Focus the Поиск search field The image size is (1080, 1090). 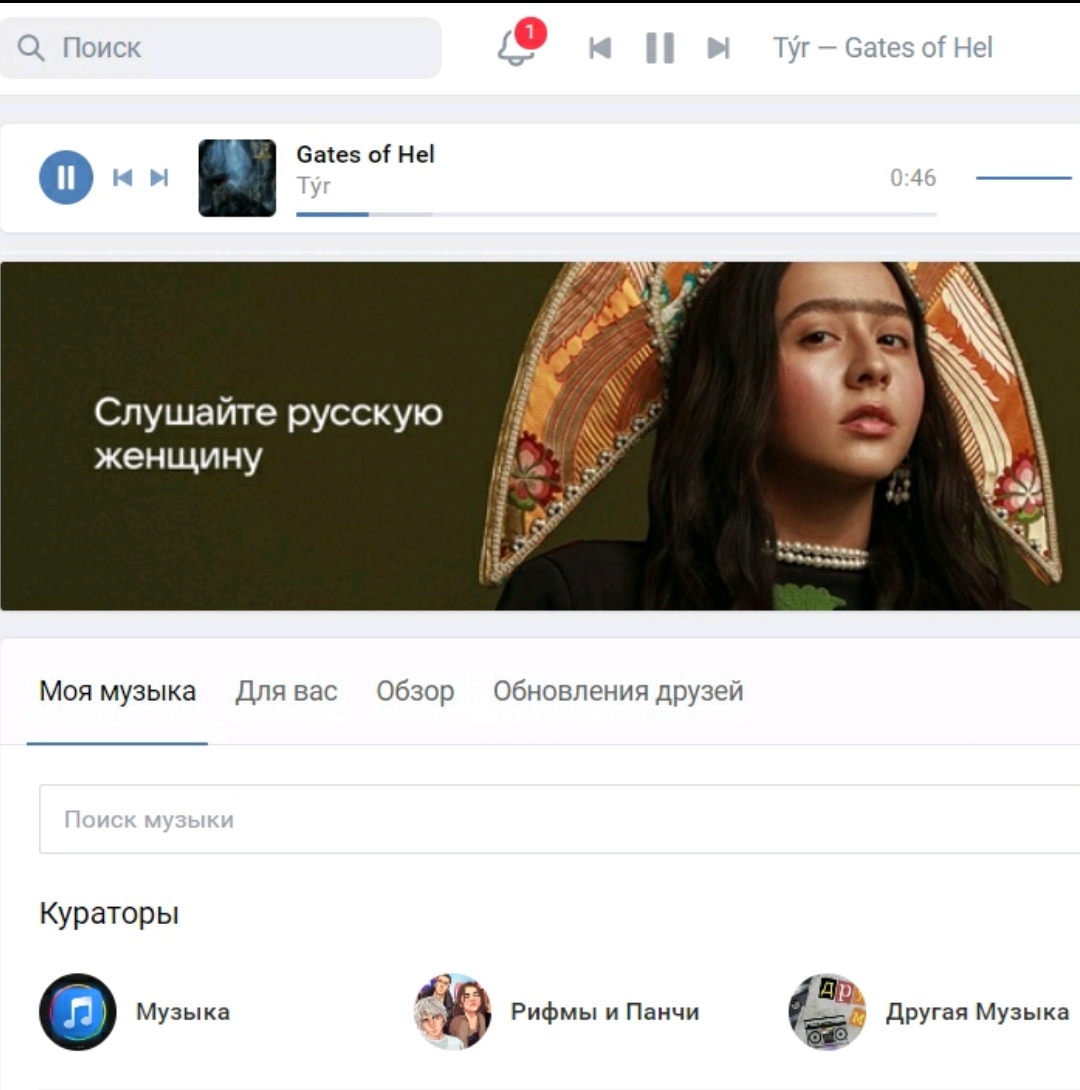(x=220, y=48)
